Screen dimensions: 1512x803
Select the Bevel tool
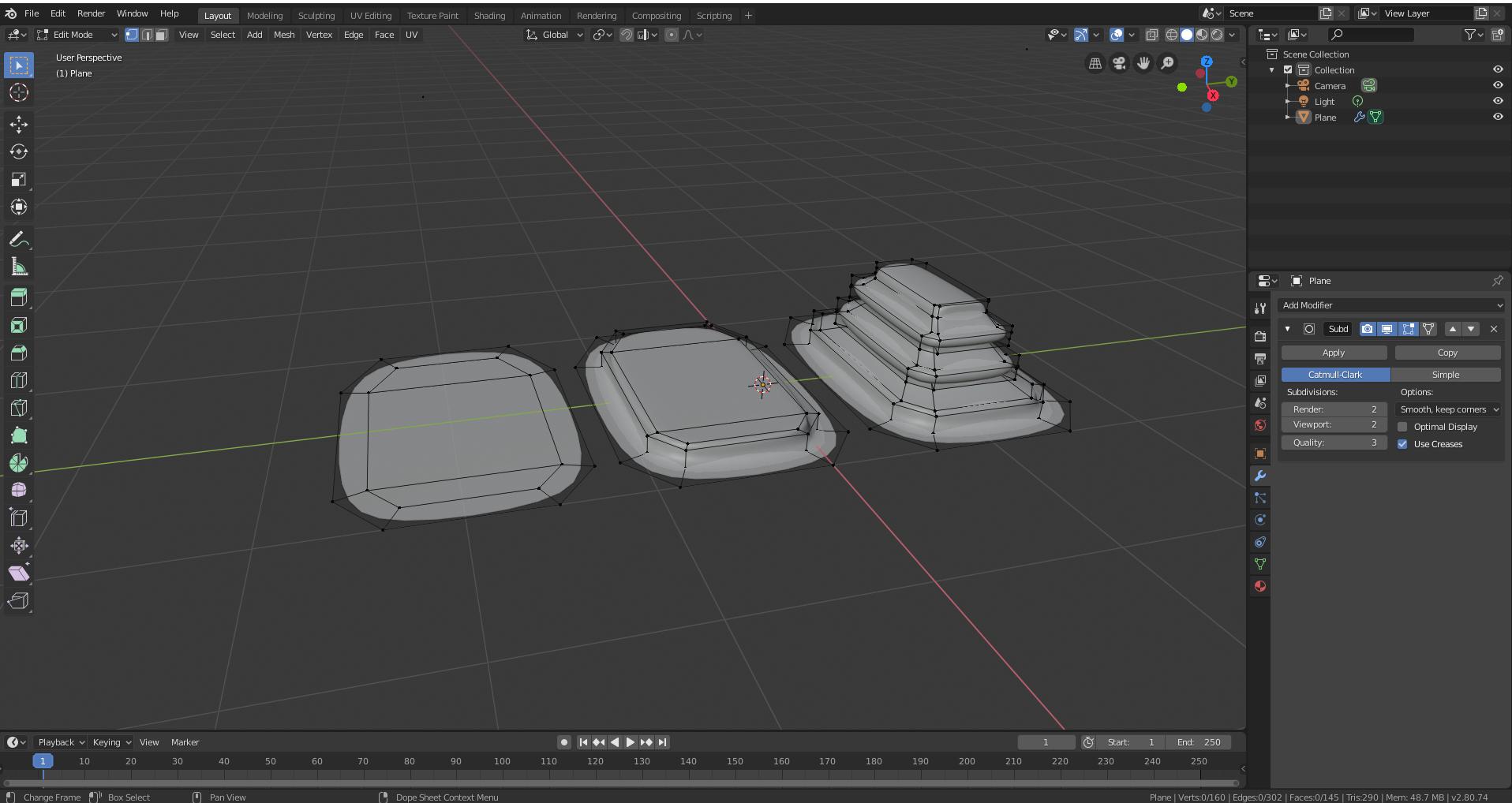click(x=19, y=353)
